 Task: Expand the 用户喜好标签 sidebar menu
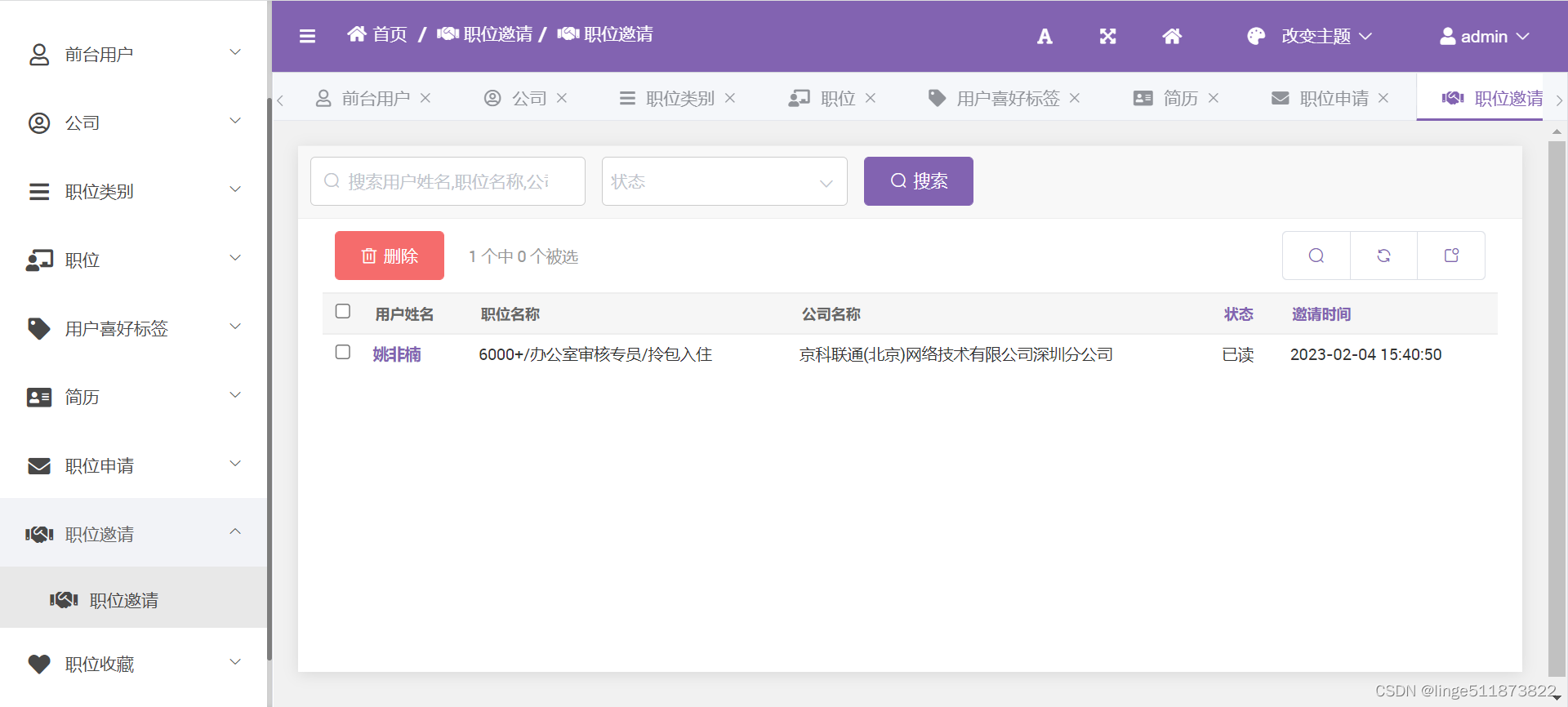click(235, 327)
